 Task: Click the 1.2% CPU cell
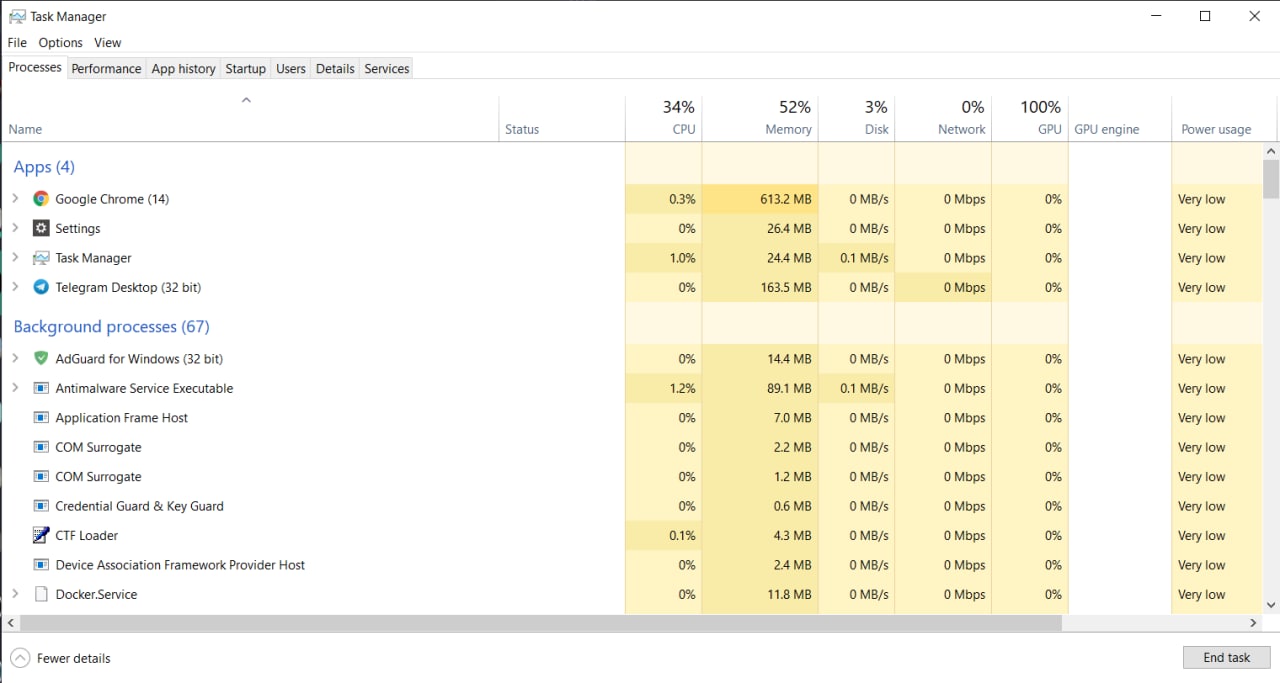pyautogui.click(x=663, y=388)
